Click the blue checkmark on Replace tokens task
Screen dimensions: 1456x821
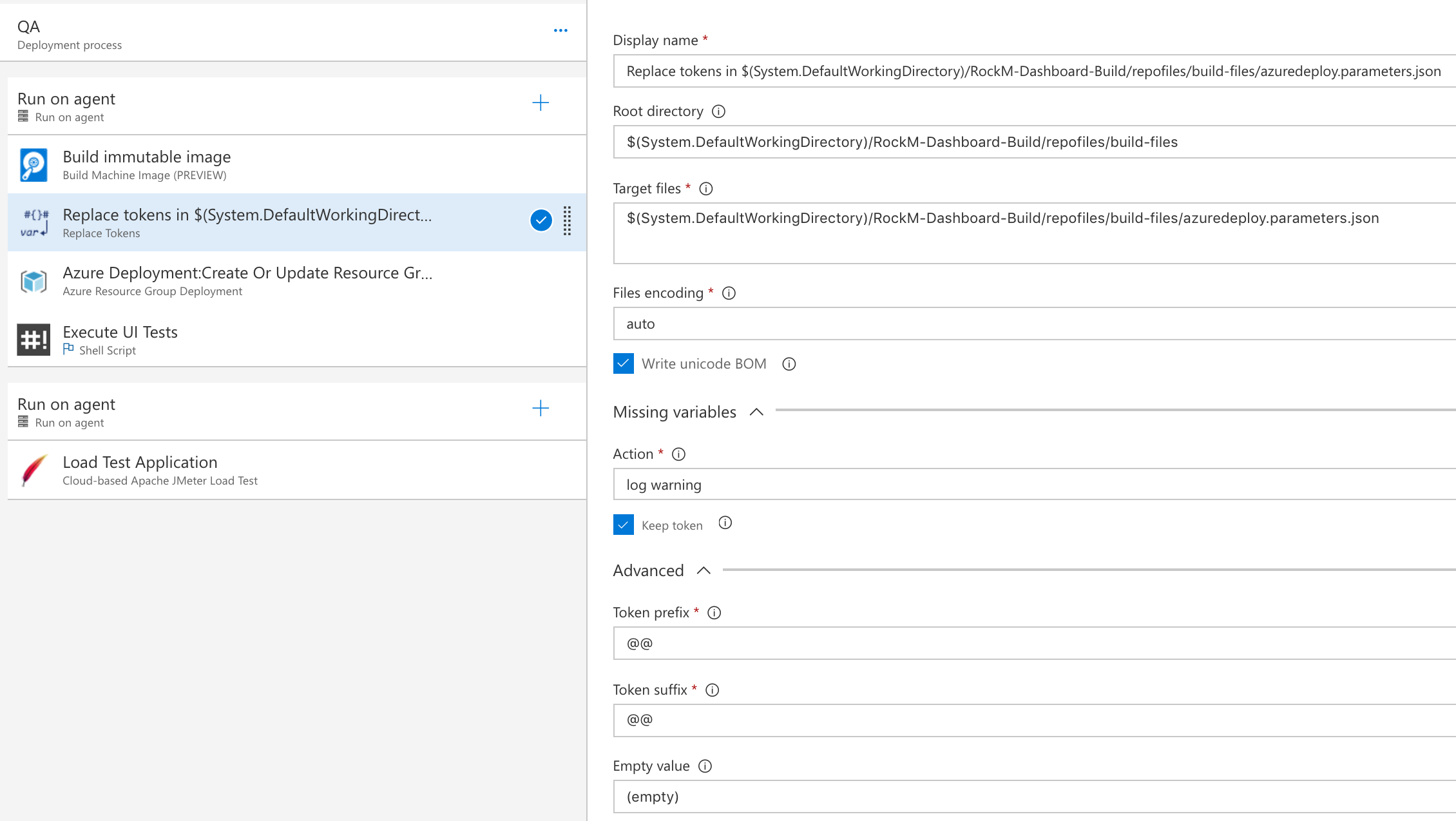pyautogui.click(x=541, y=220)
